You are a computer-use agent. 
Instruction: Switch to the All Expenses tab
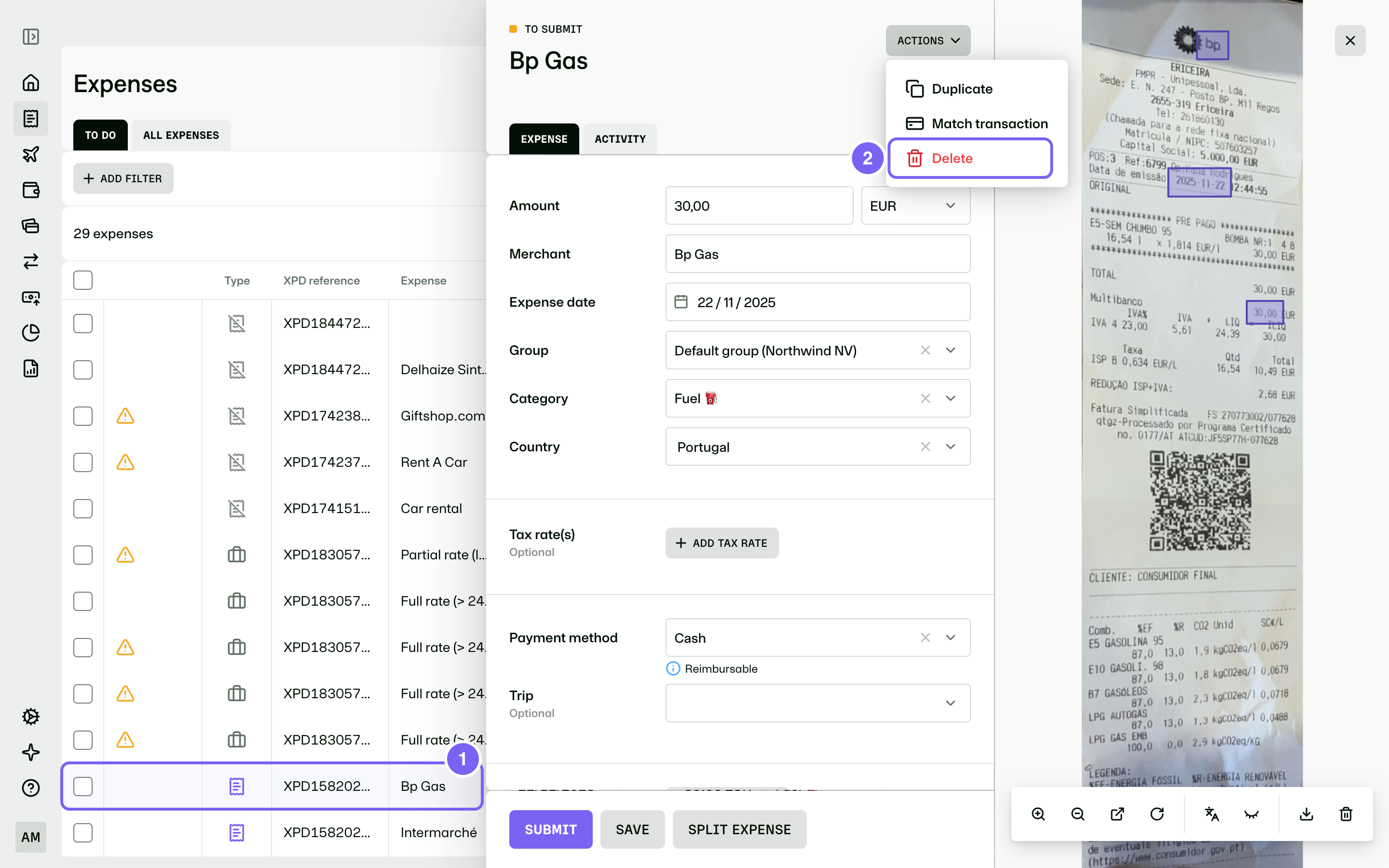(181, 135)
